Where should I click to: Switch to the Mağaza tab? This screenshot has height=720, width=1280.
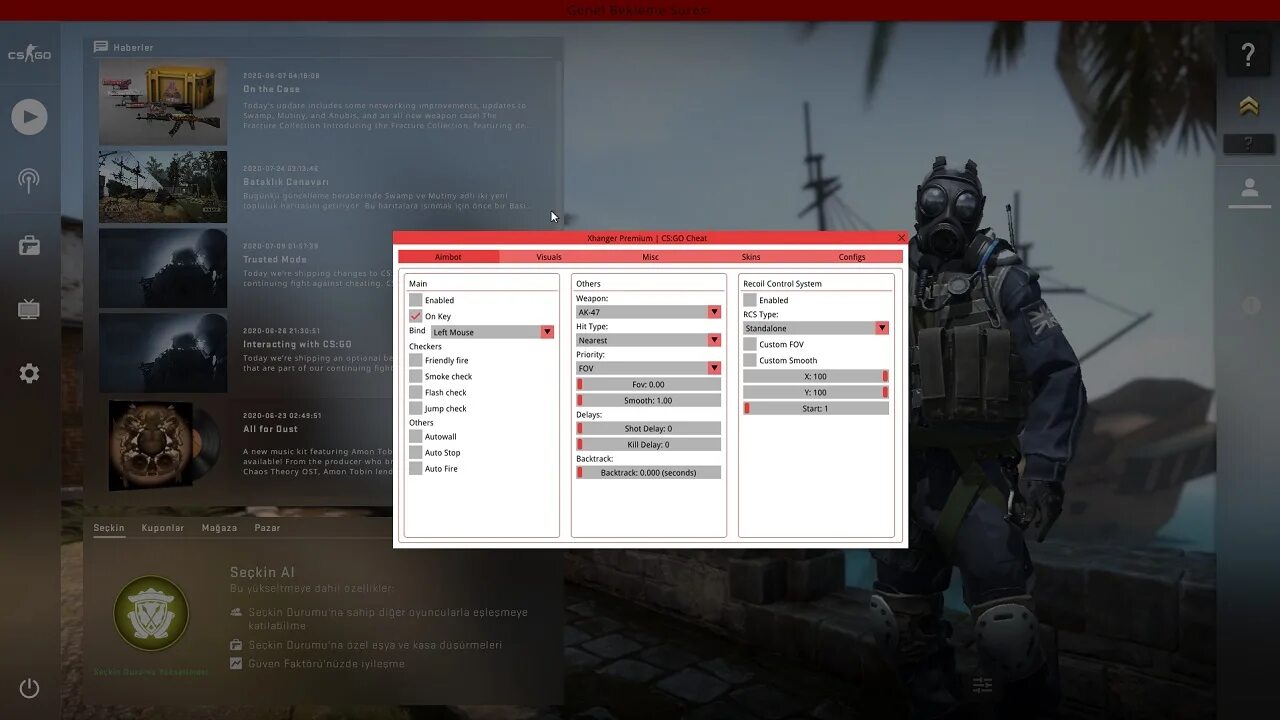(x=219, y=528)
